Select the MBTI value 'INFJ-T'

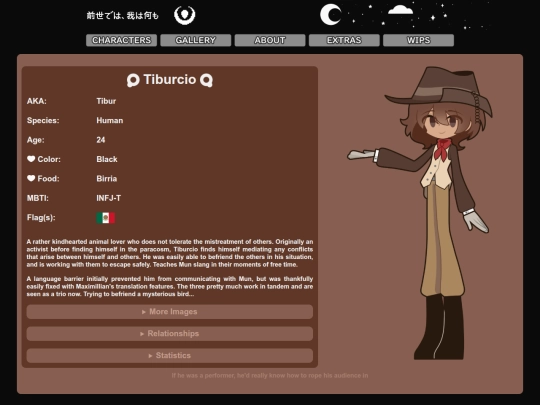point(108,198)
